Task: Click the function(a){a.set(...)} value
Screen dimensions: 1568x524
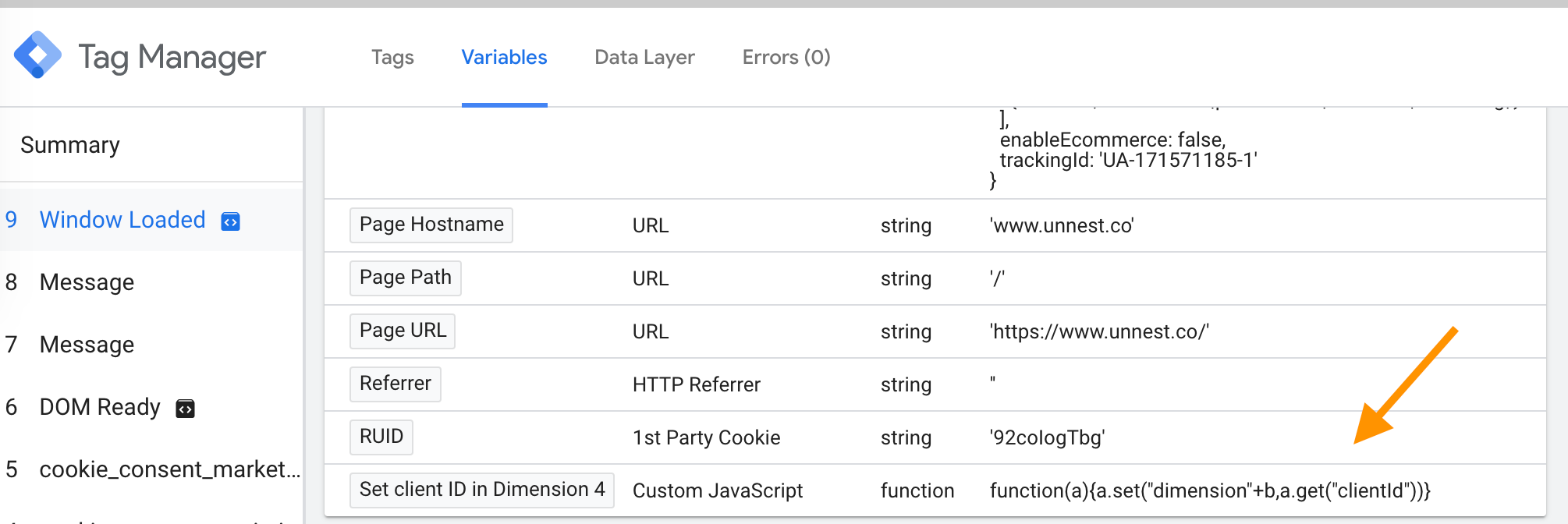Action: 1210,490
